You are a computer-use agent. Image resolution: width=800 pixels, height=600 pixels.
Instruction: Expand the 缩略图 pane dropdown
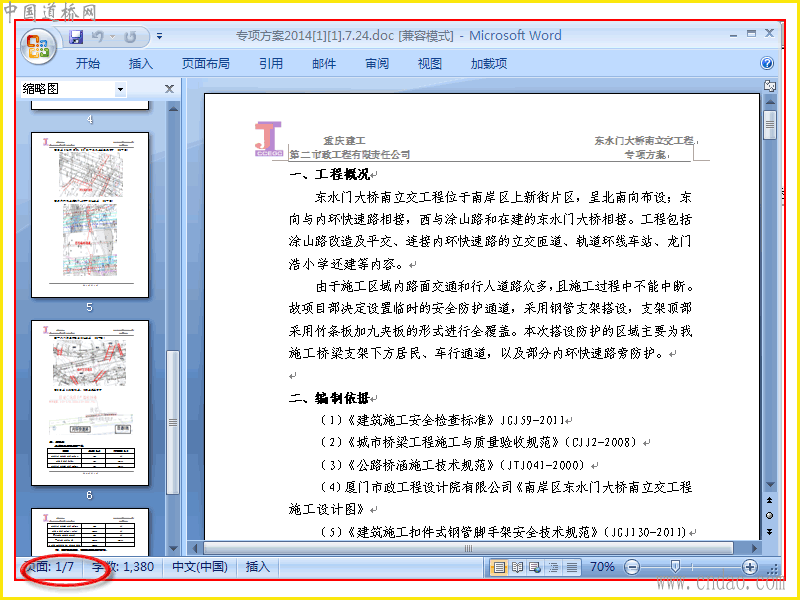click(x=120, y=89)
